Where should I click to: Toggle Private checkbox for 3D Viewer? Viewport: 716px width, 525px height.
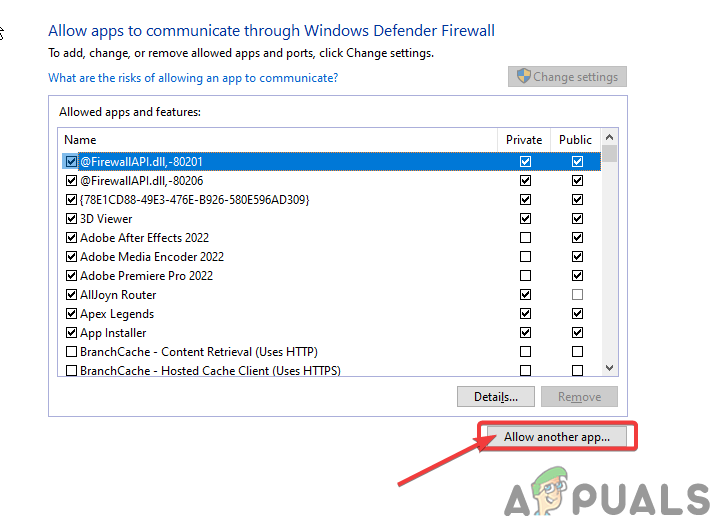click(x=526, y=219)
